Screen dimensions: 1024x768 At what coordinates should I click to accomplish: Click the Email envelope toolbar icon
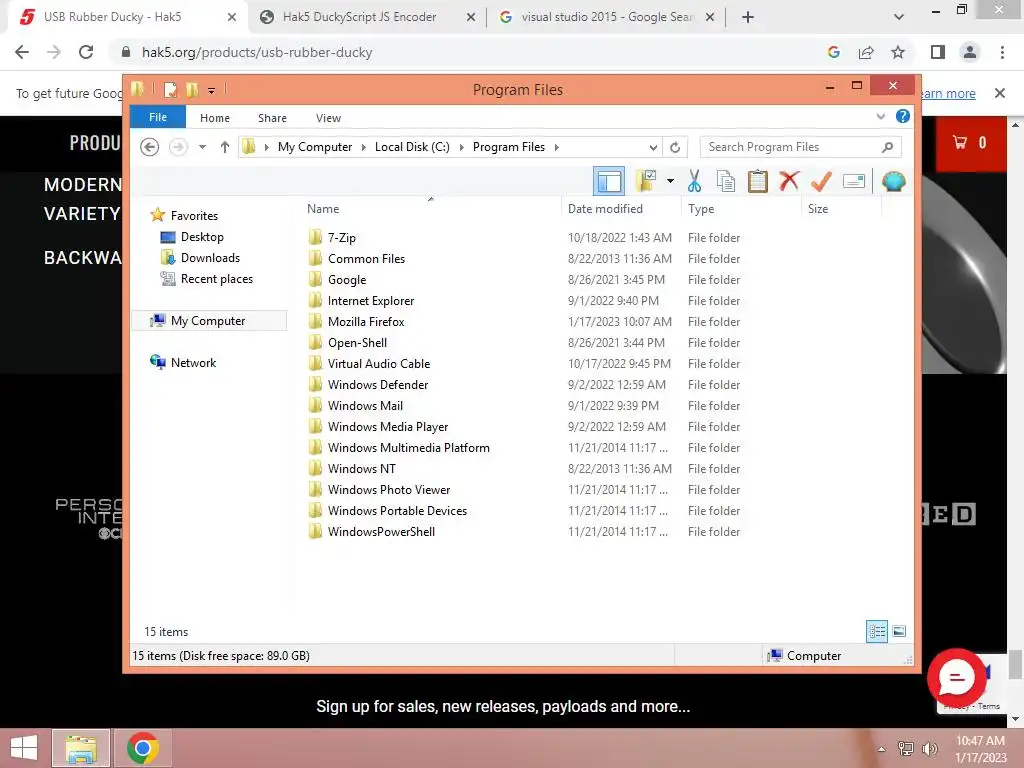854,181
